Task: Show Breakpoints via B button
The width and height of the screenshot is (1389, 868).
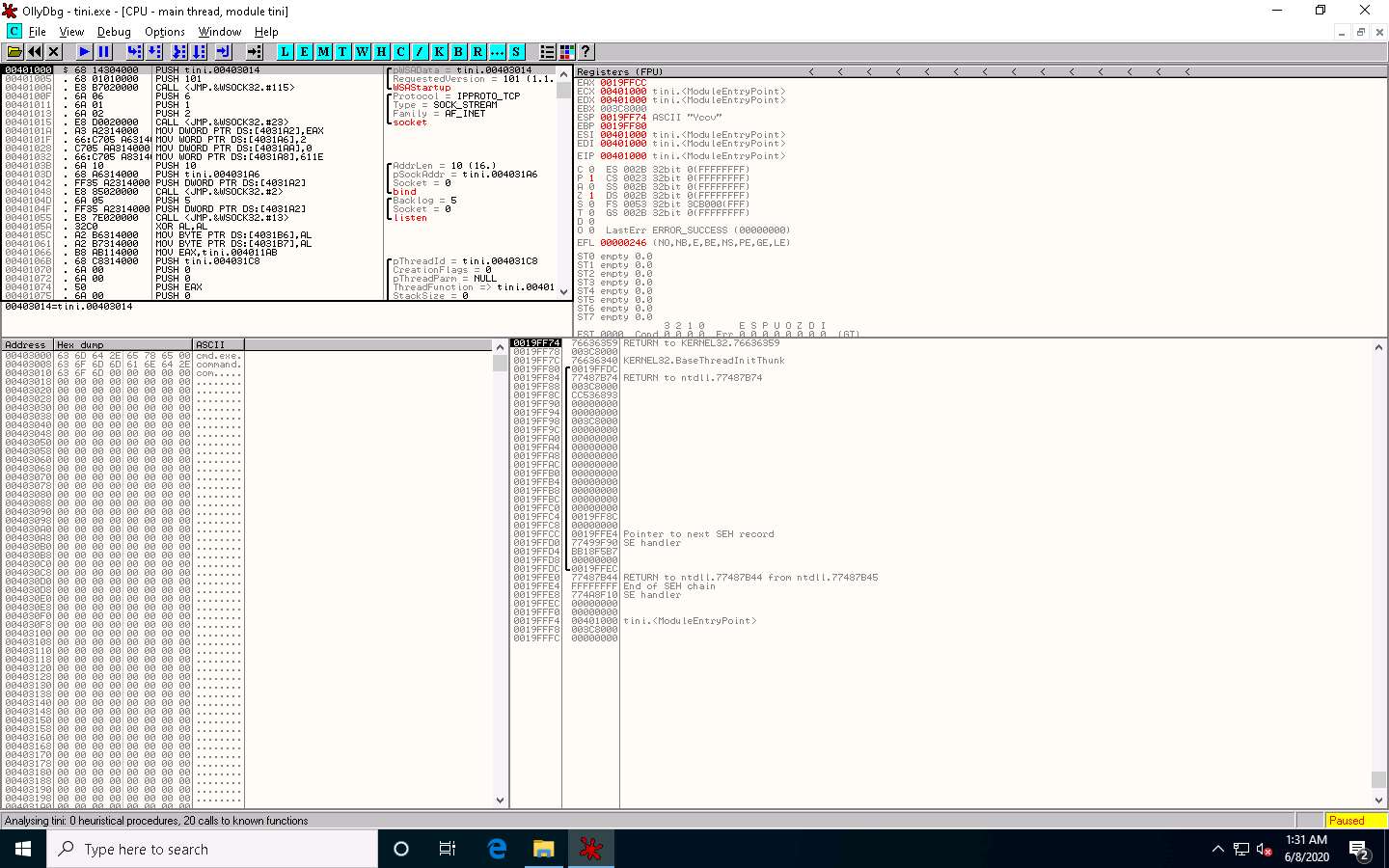Action: pos(459,52)
